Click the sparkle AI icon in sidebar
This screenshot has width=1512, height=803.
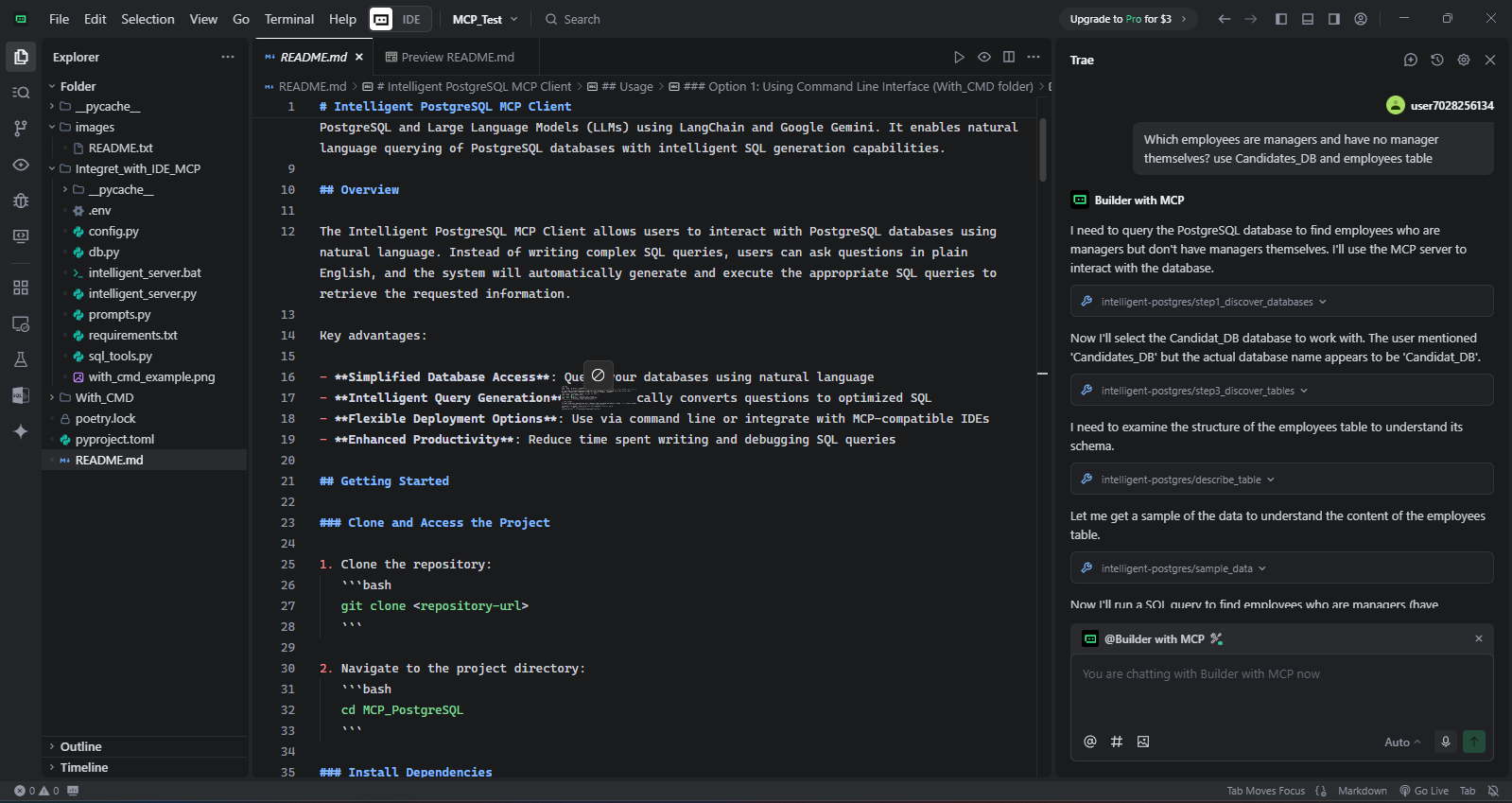[21, 431]
